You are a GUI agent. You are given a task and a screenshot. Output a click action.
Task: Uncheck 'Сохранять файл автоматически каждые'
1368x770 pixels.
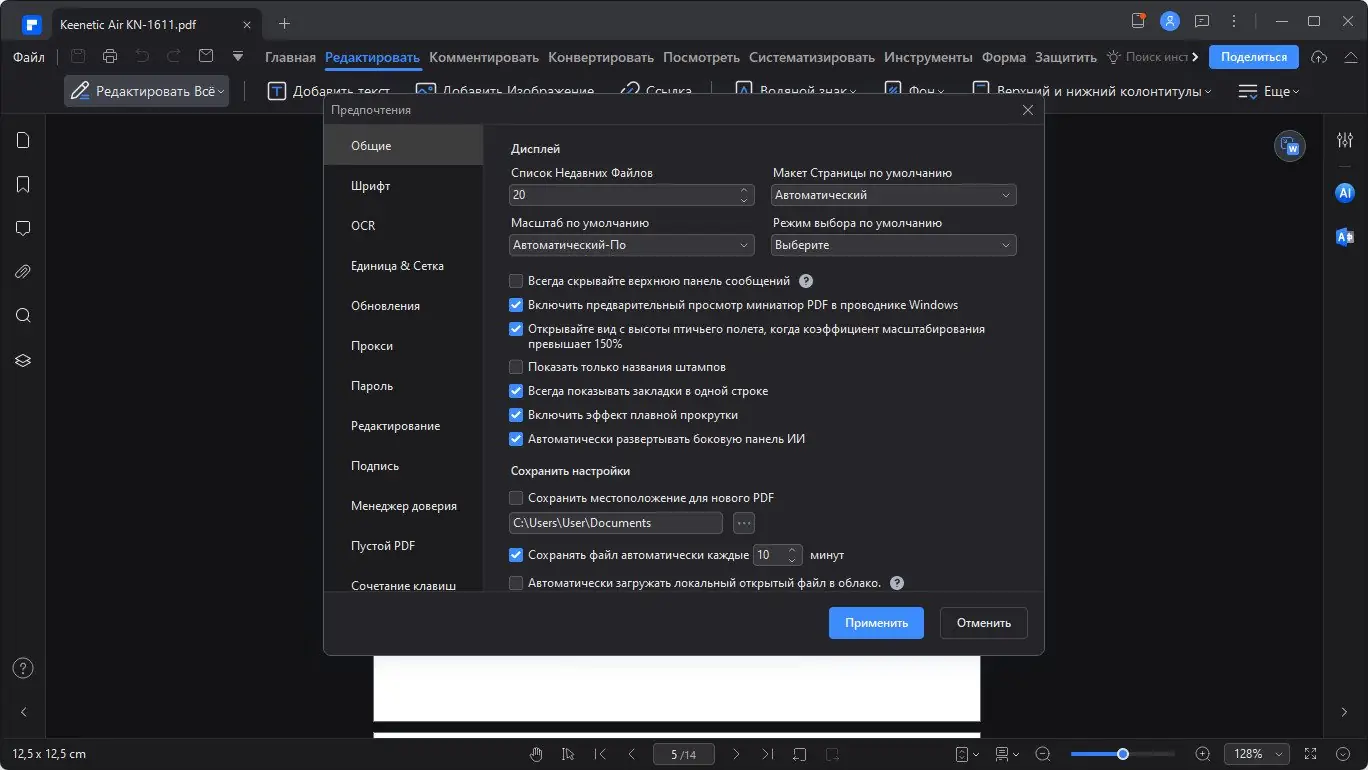click(516, 555)
